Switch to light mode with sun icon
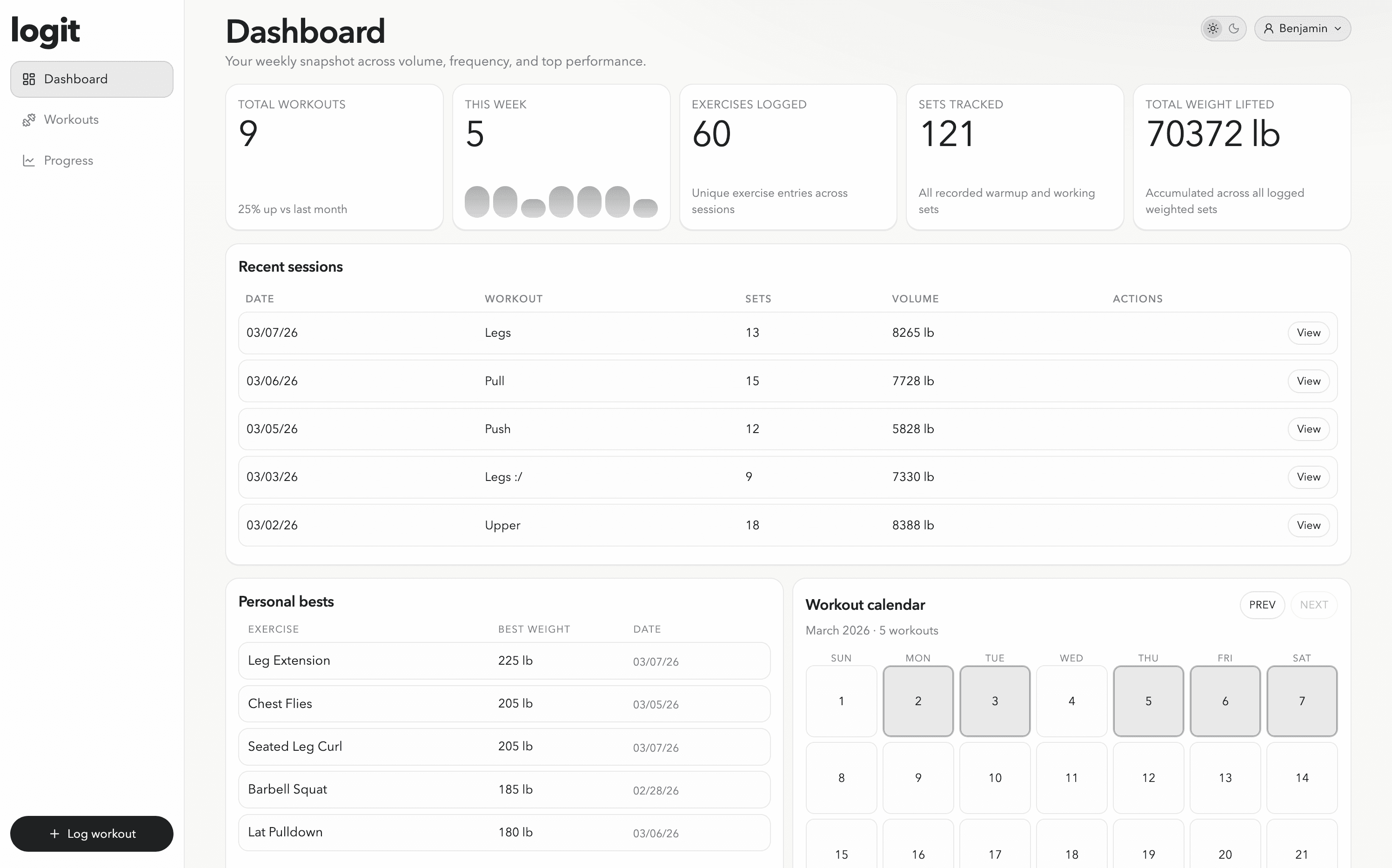 coord(1213,29)
